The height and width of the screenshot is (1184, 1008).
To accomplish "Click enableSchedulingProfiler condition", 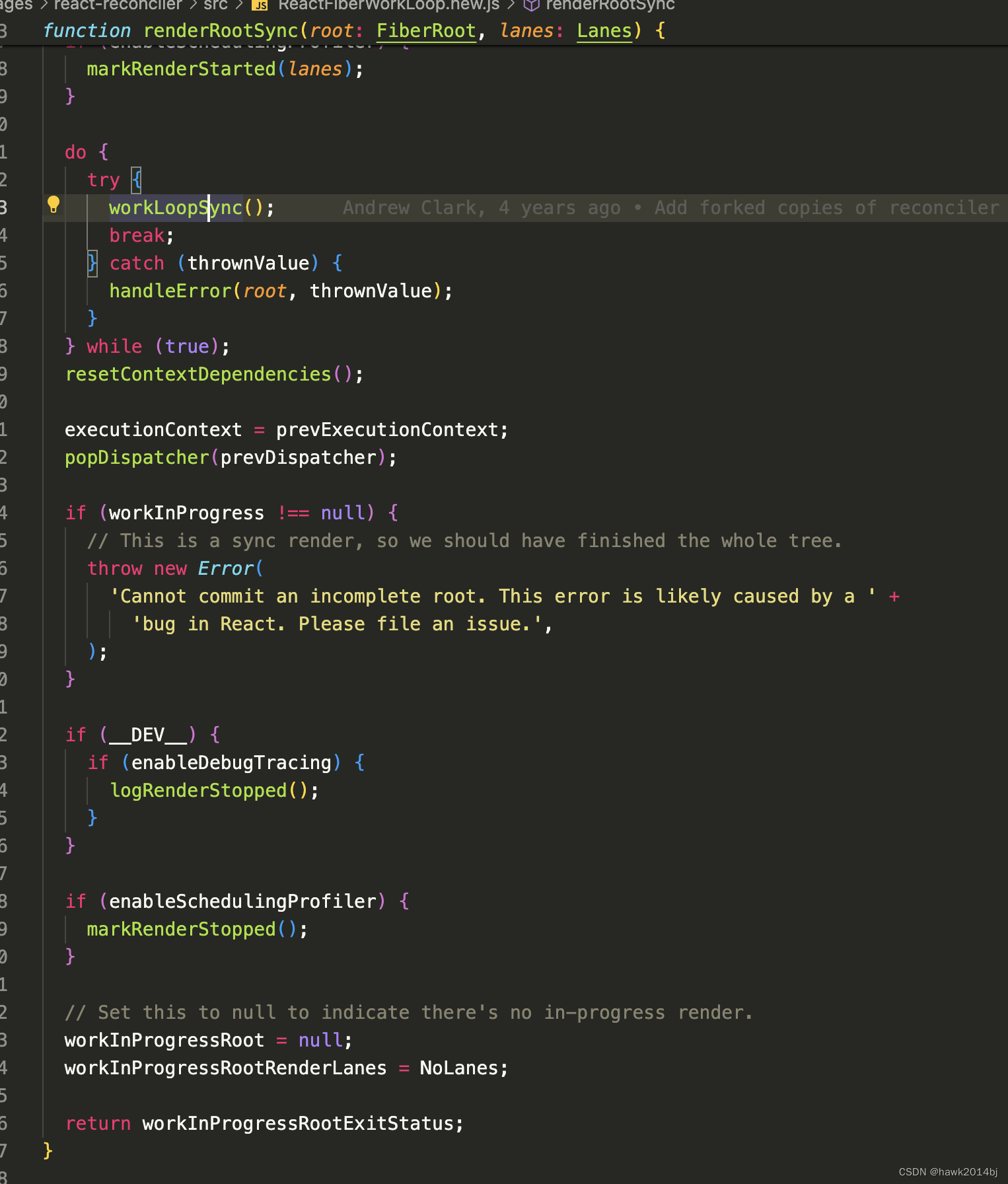I will pyautogui.click(x=242, y=901).
